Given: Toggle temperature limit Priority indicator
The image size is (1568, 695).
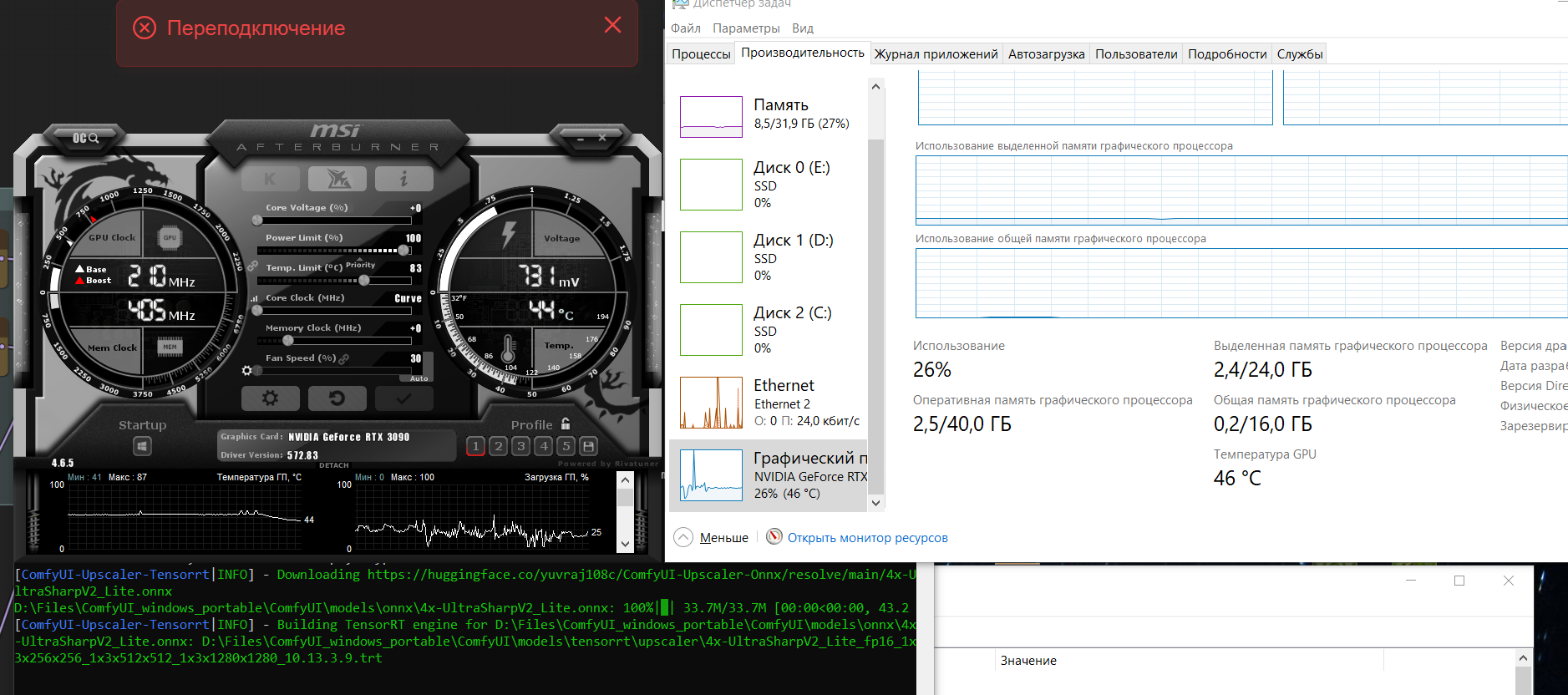Looking at the screenshot, I should coord(361,266).
